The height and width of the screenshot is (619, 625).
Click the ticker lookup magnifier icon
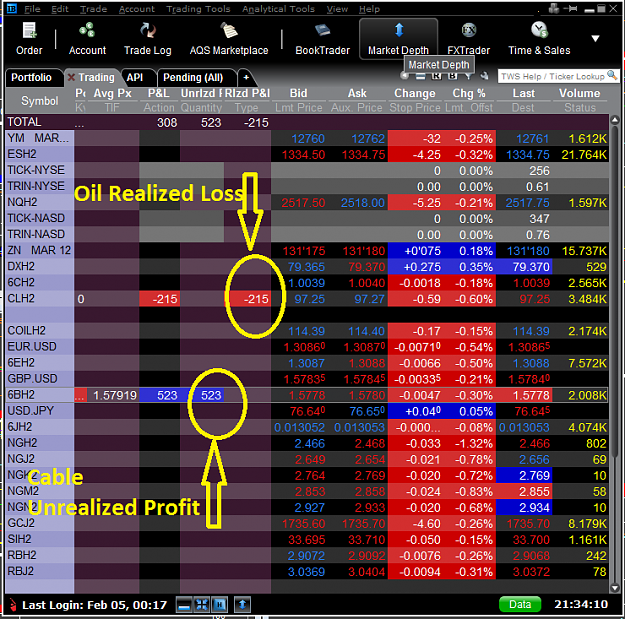point(611,75)
